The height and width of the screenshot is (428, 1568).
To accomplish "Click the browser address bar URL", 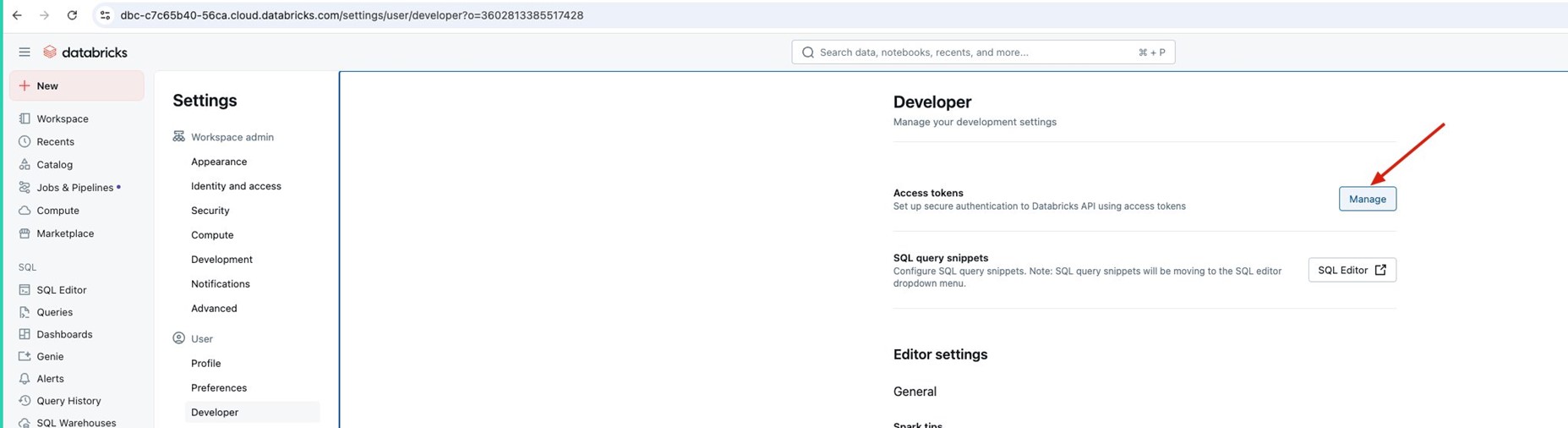I will [352, 15].
